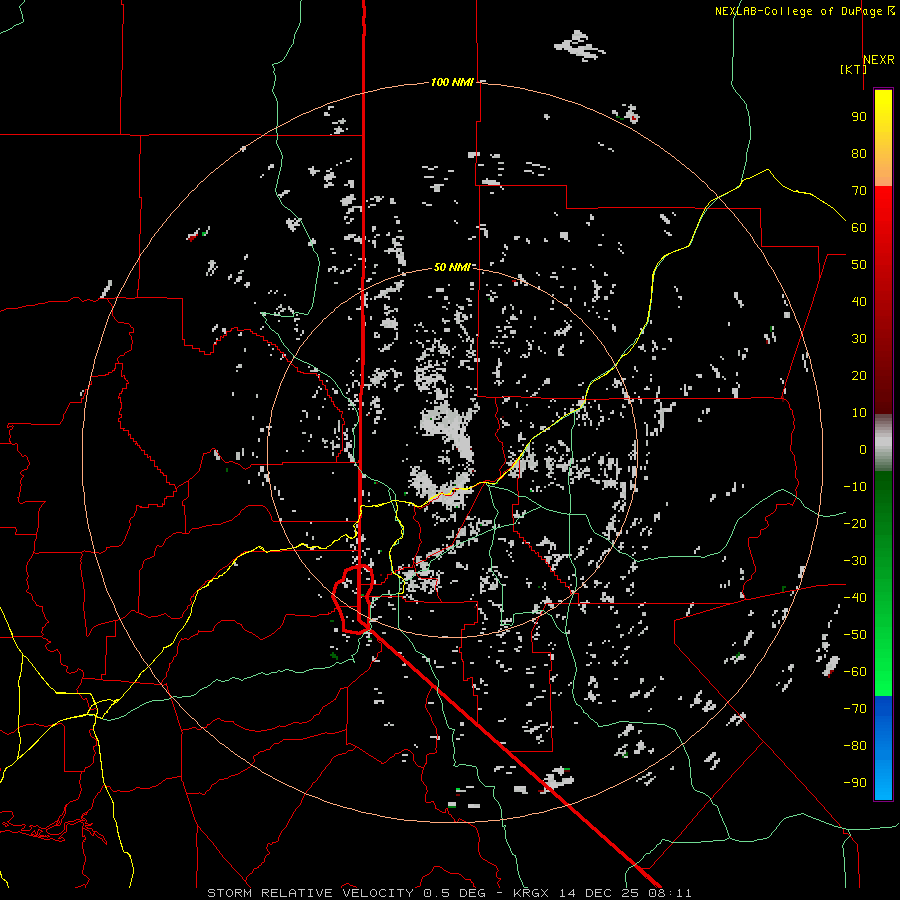Click the positive "20" velocity scale label
Screen dimensions: 900x900
[859, 376]
